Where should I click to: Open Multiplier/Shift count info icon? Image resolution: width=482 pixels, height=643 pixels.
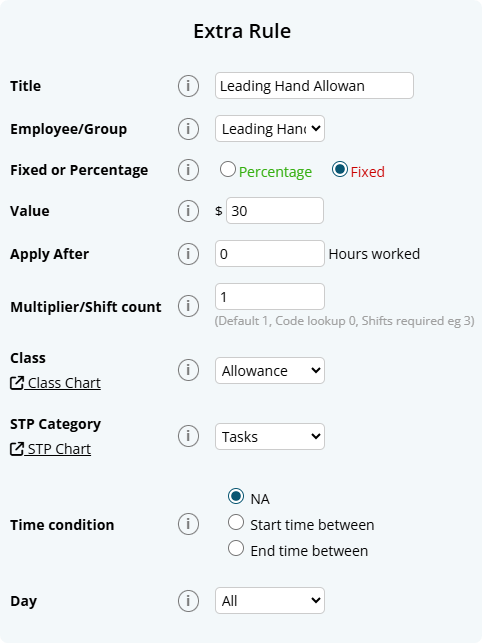click(x=188, y=306)
